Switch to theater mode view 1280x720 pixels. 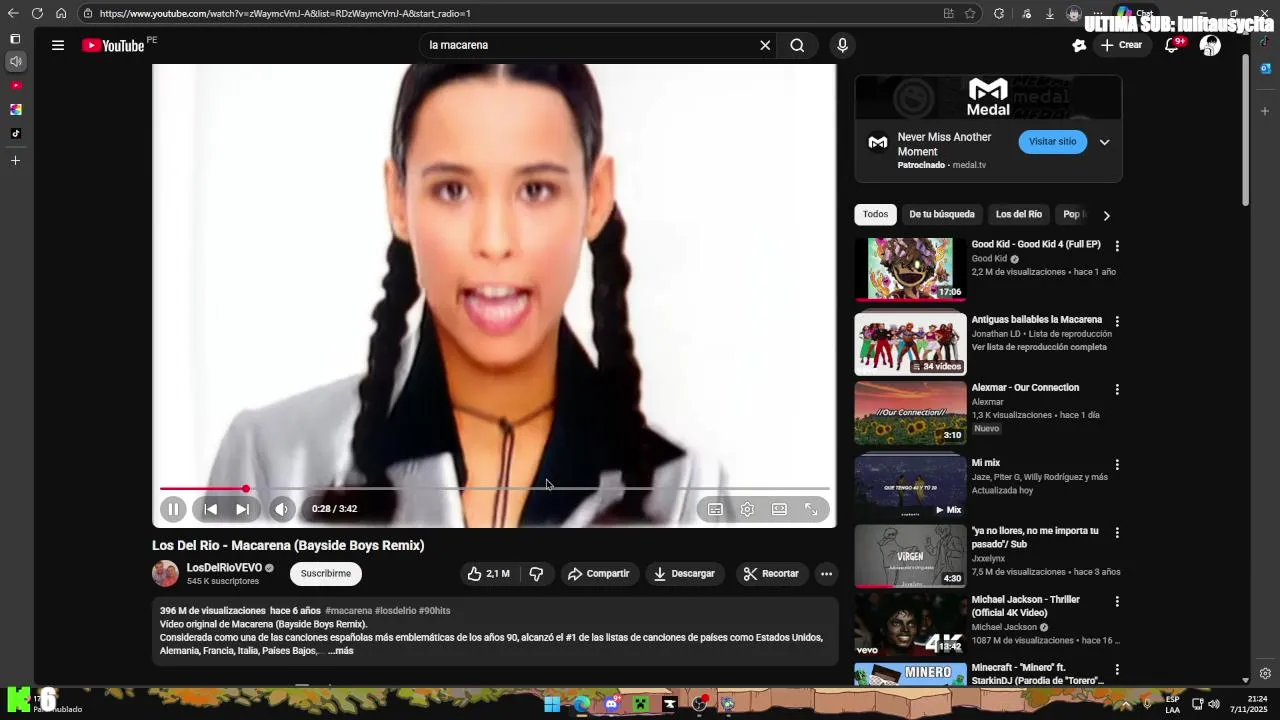pos(779,509)
